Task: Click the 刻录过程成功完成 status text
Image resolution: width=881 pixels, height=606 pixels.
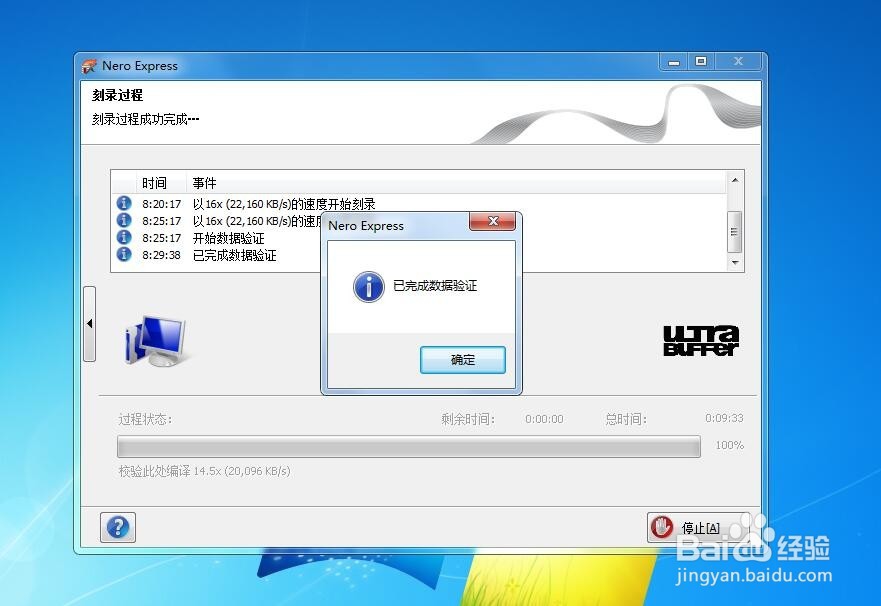Action: 146,119
